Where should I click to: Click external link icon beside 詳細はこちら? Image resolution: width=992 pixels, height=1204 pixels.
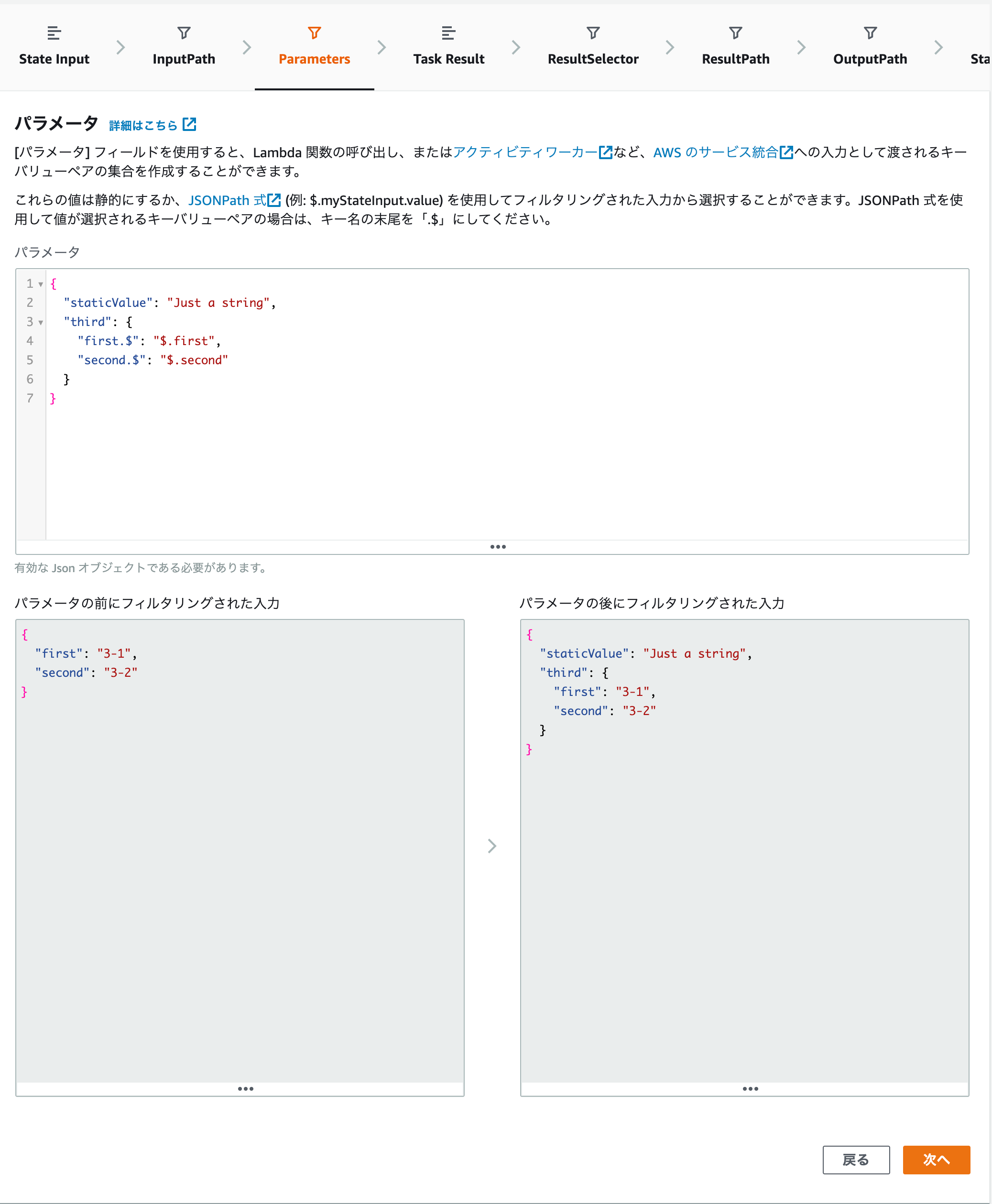[x=189, y=125]
